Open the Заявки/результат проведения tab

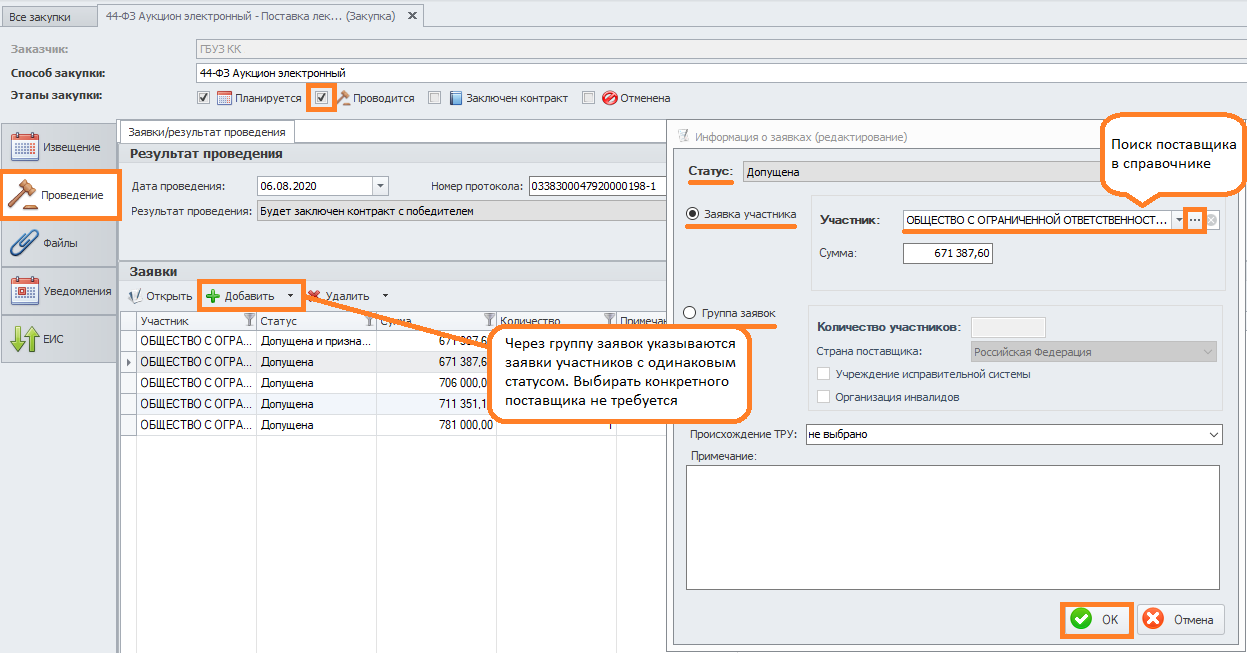[x=207, y=132]
